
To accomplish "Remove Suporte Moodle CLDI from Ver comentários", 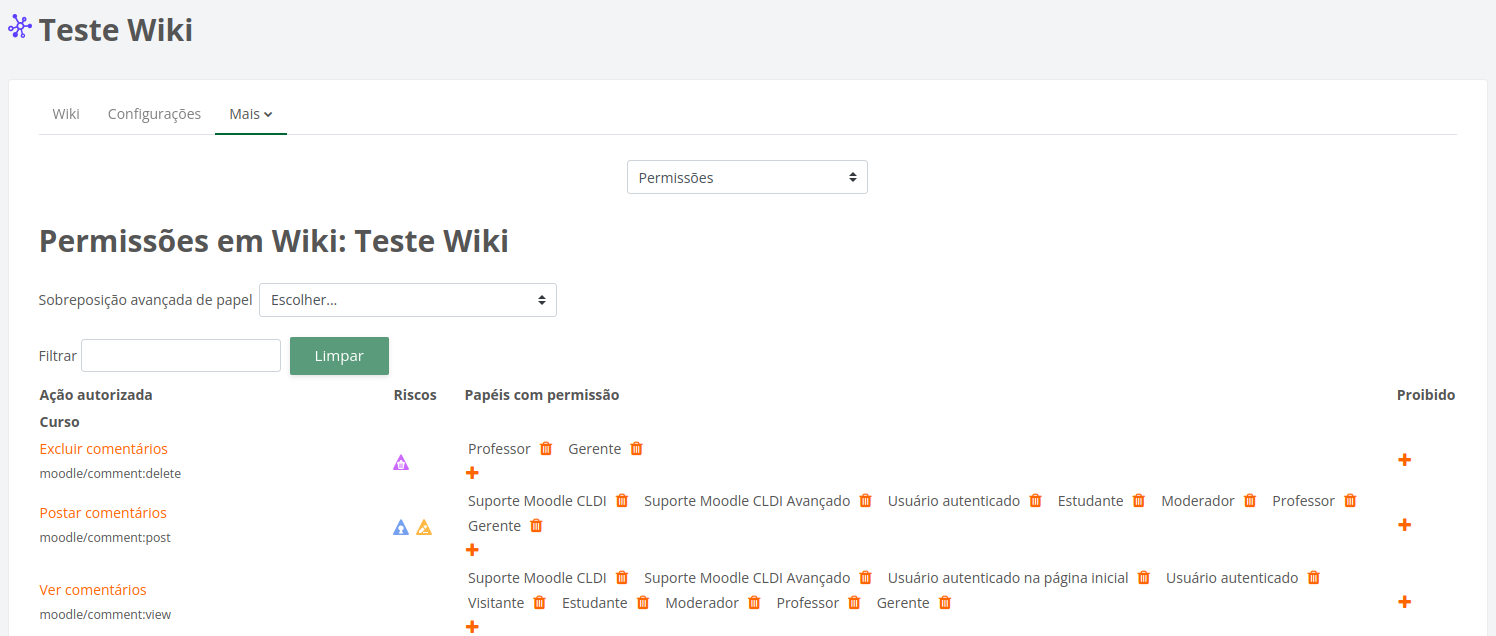I will pos(621,577).
